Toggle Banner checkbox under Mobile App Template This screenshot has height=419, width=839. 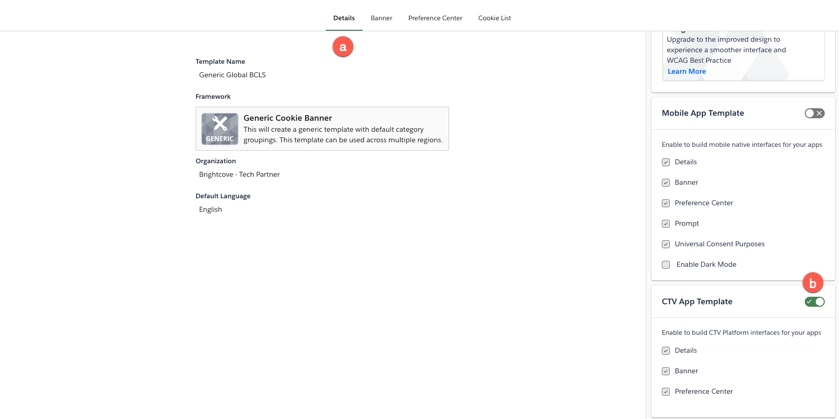(666, 182)
